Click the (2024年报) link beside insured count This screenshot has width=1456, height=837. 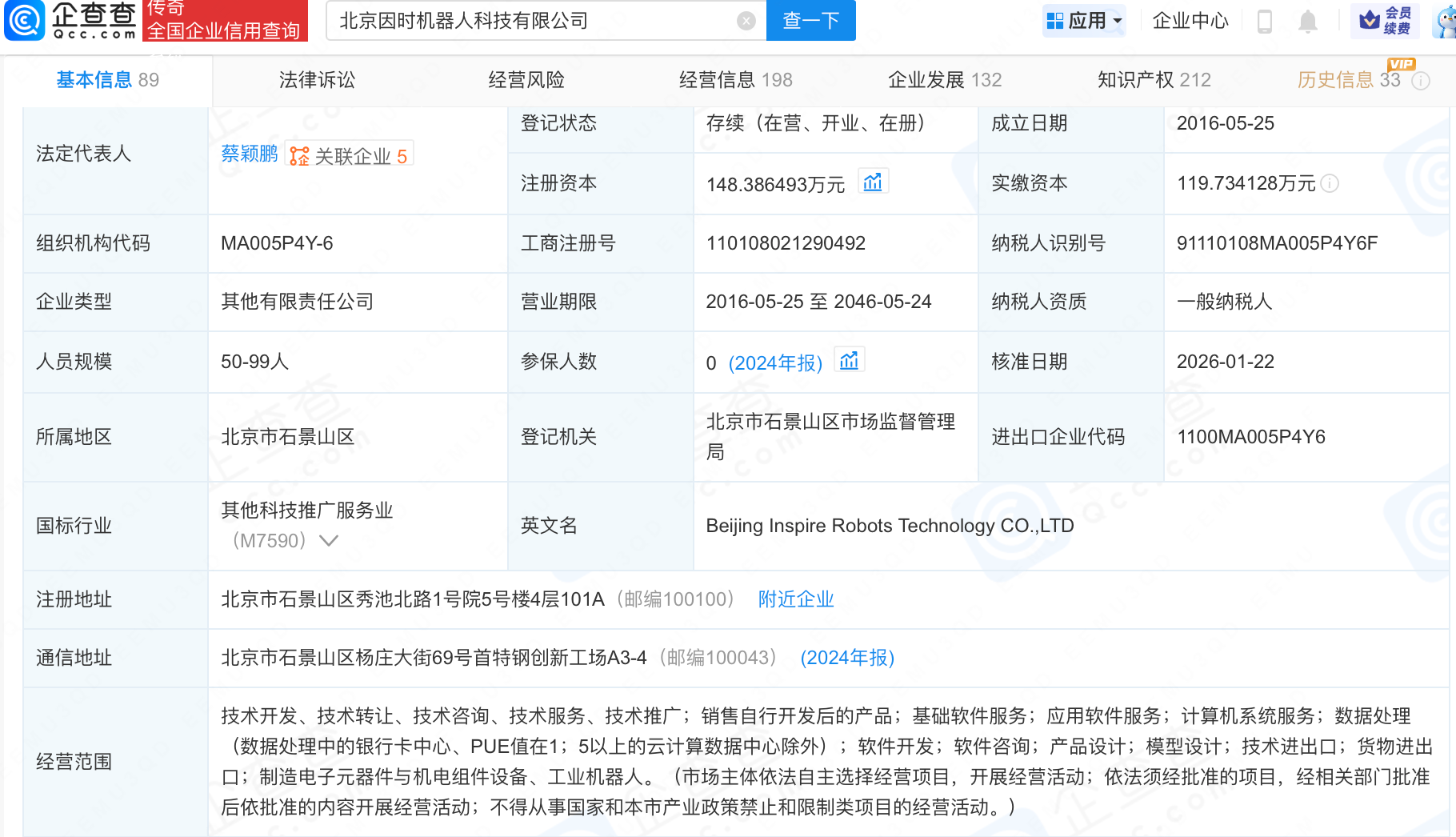click(x=775, y=363)
